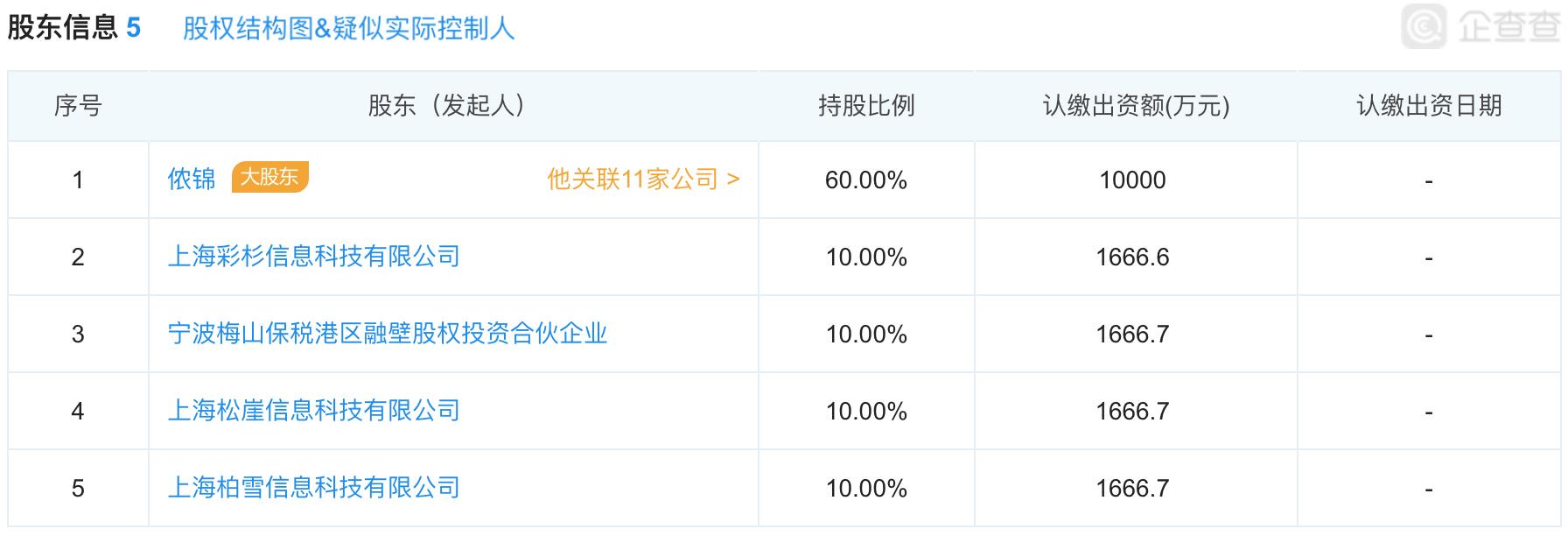Open 上海柏雪信息科技有限公司 link

pos(314,488)
